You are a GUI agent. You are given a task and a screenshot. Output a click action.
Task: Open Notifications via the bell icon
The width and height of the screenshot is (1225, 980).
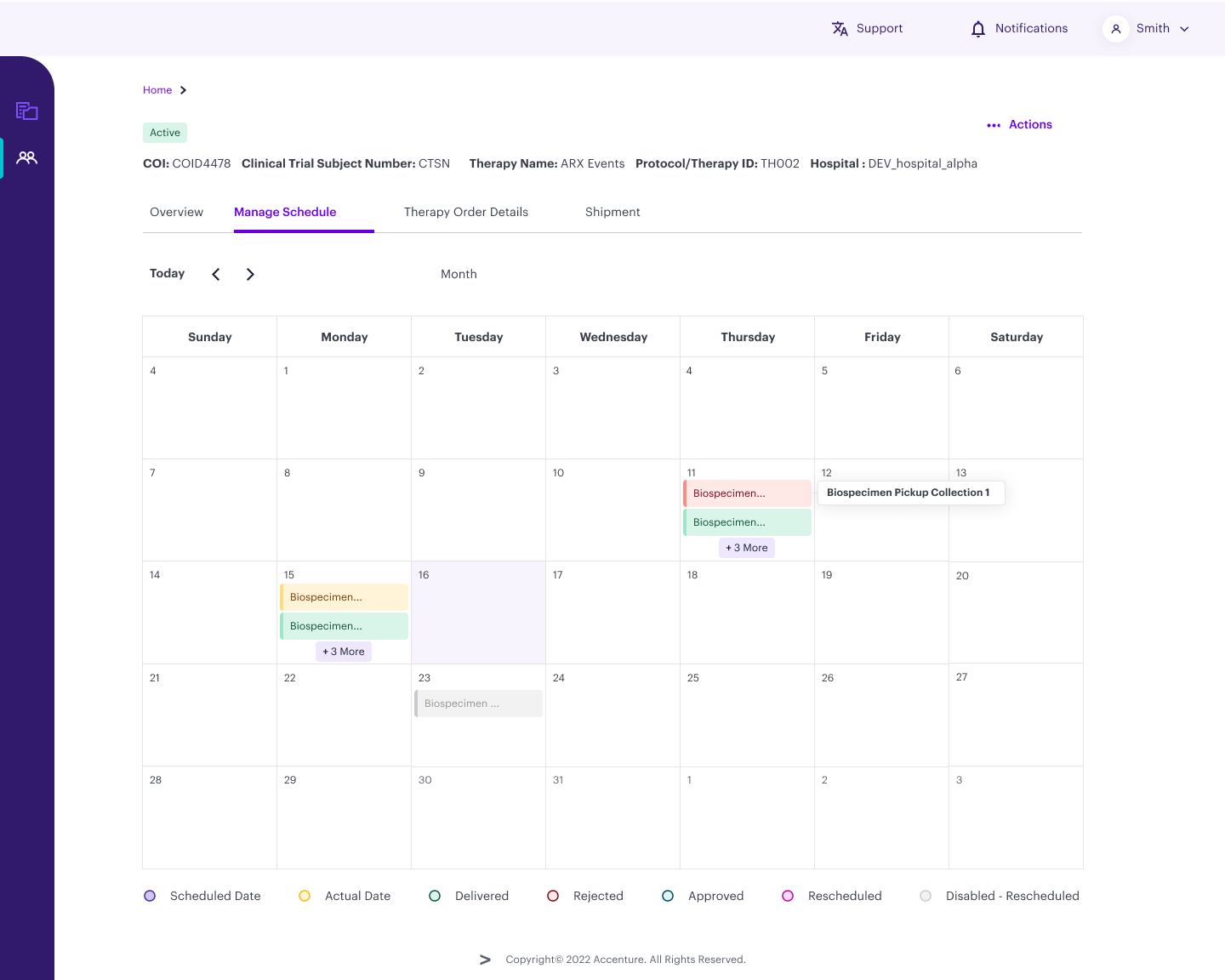(x=977, y=28)
